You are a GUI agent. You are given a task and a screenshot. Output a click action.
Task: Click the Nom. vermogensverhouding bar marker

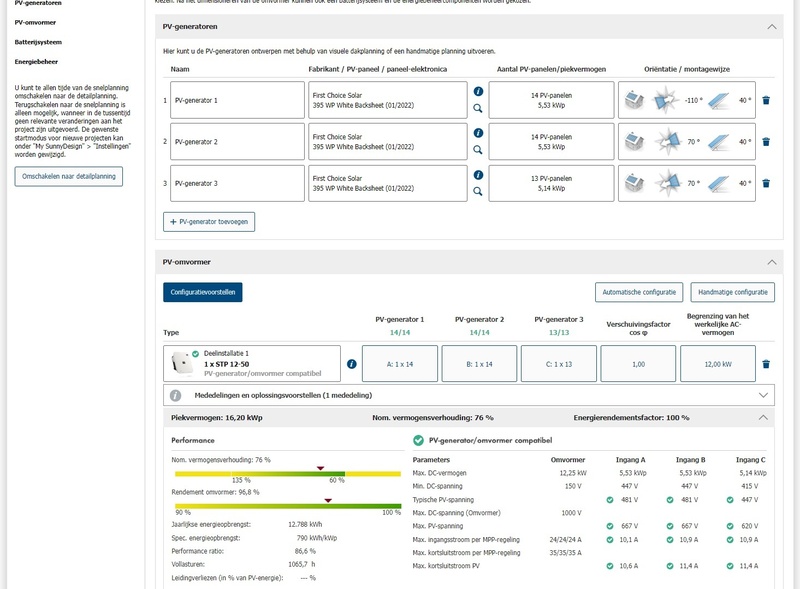[x=320, y=467]
